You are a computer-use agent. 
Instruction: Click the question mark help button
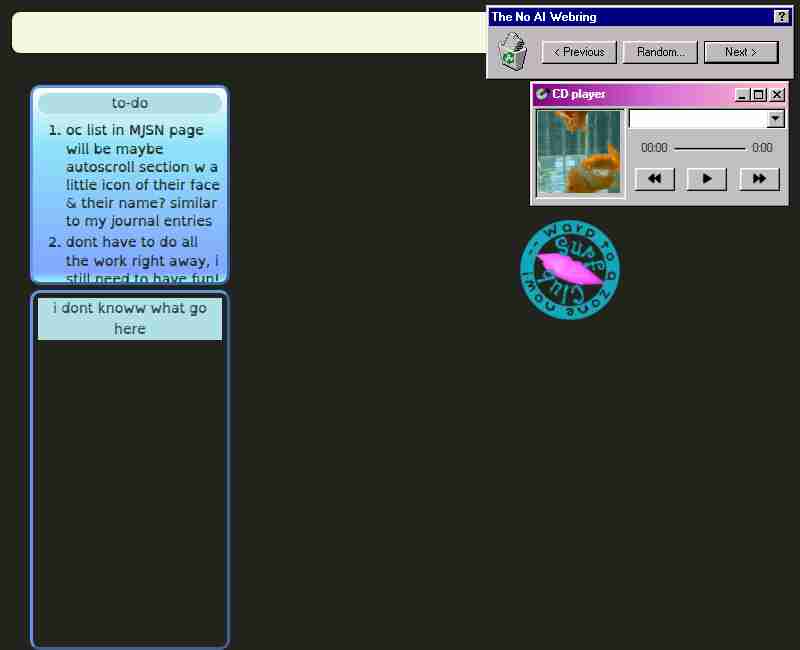[x=781, y=17]
